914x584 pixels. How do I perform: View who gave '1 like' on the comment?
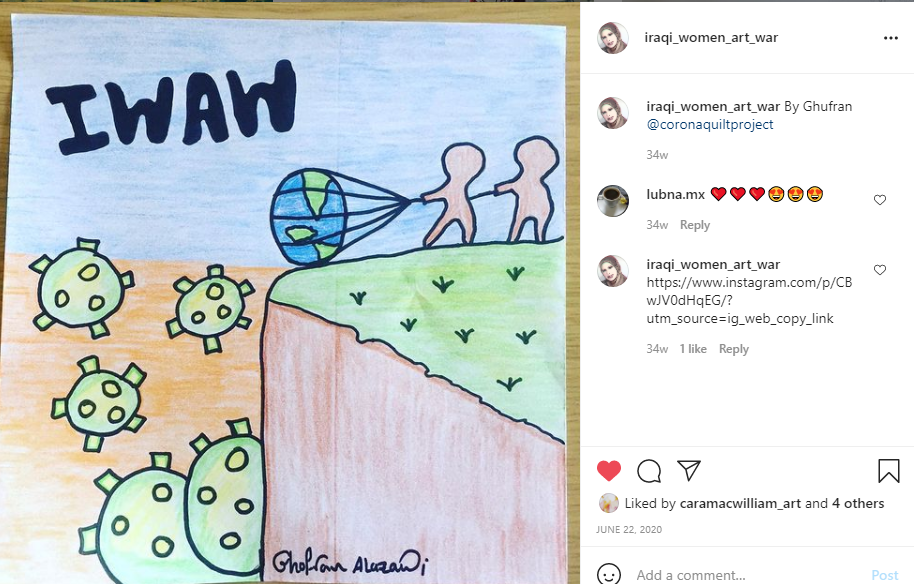692,349
